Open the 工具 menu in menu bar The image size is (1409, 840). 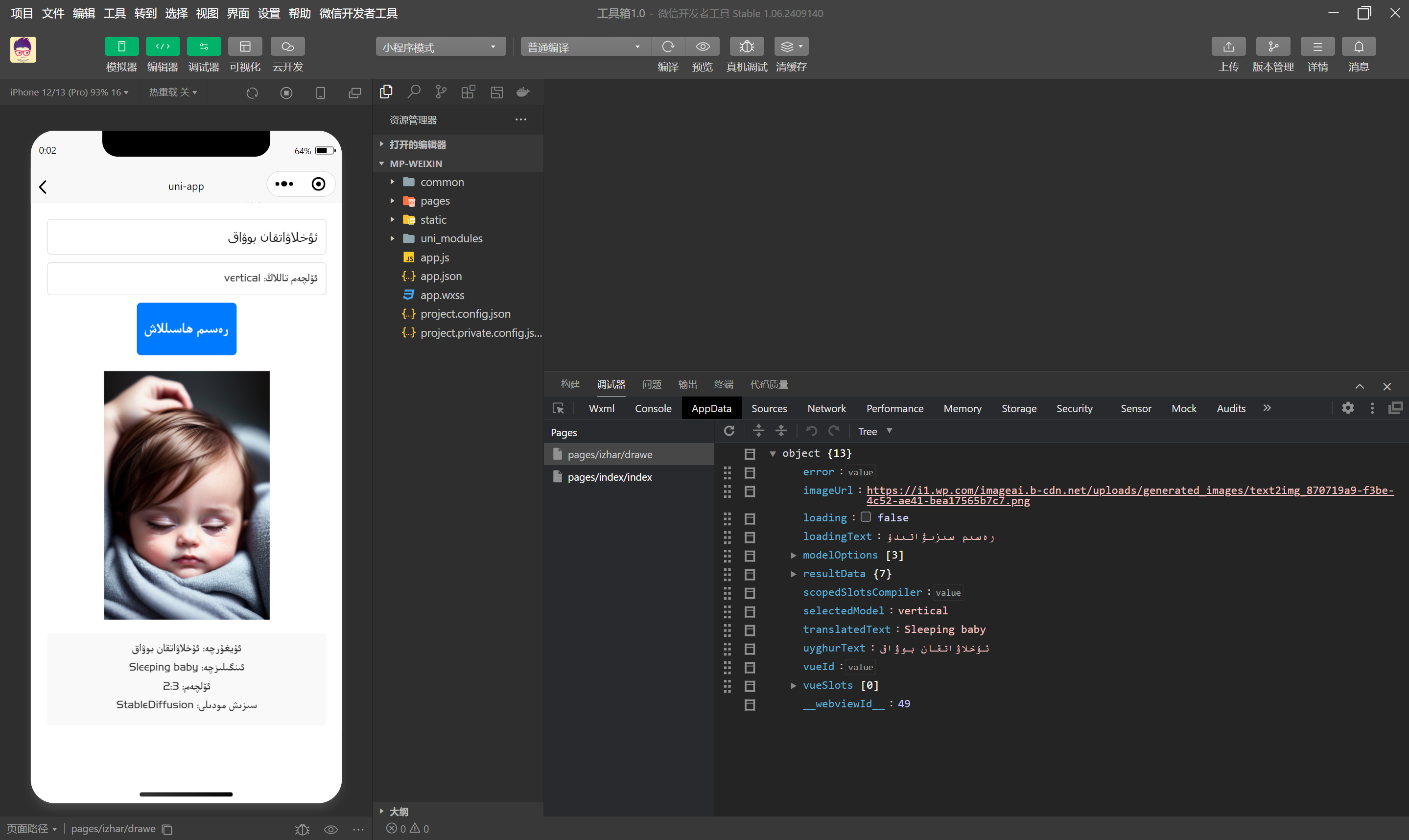(x=115, y=13)
